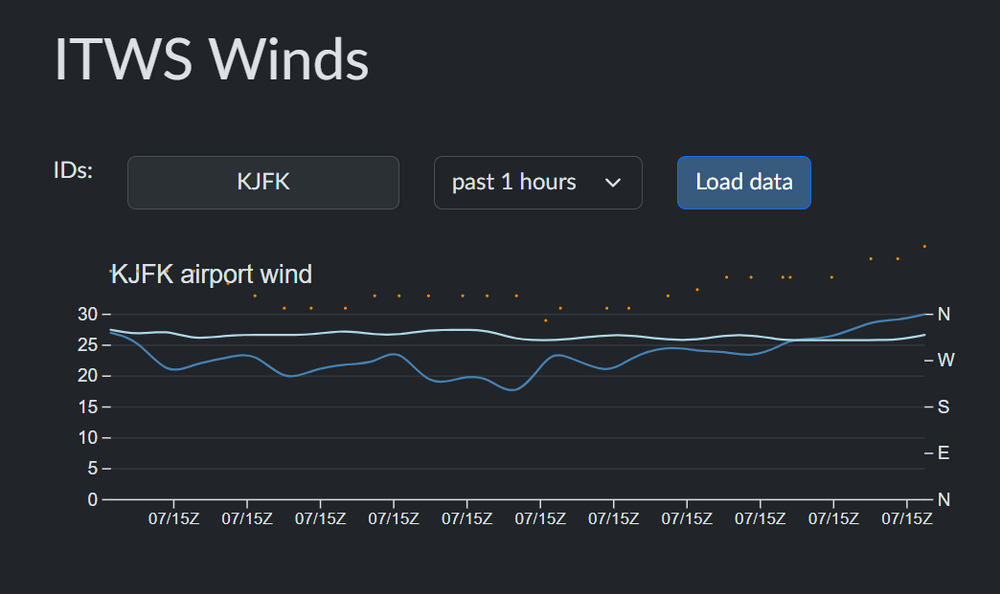Image resolution: width=1000 pixels, height=594 pixels.
Task: Click the Load data button
Action: (744, 182)
